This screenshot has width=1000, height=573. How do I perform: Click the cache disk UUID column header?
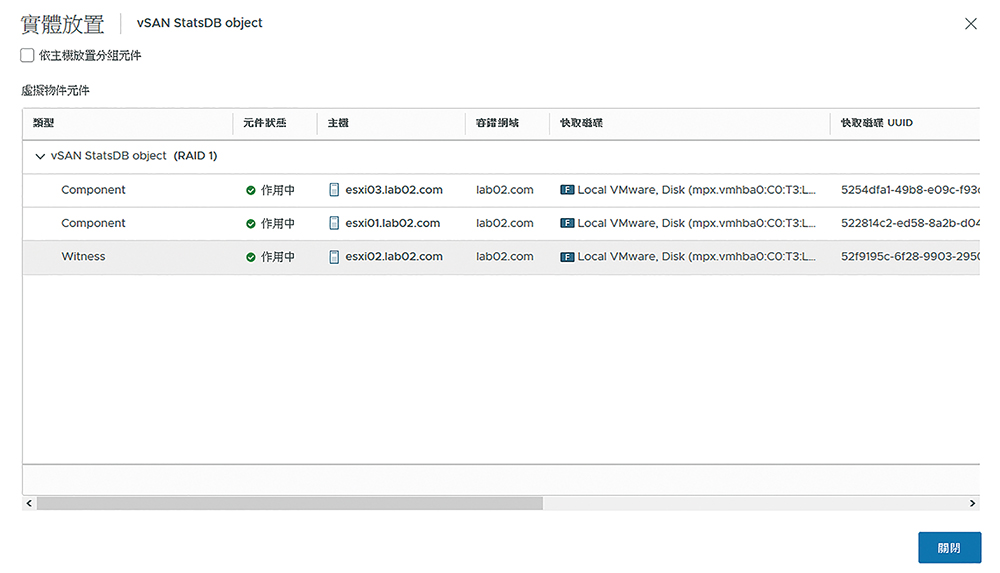pos(877,123)
